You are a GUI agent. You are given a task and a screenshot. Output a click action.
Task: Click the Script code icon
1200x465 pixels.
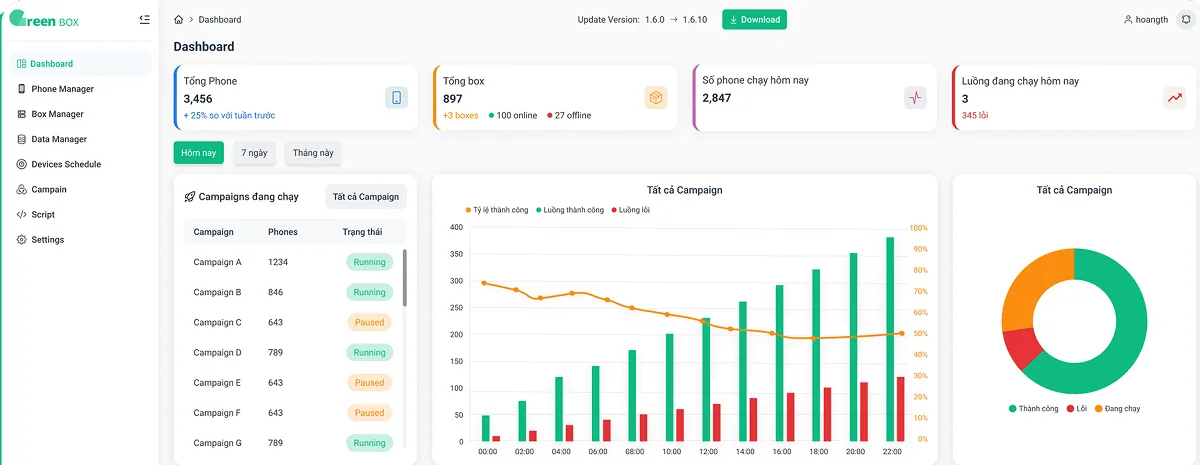pos(22,214)
